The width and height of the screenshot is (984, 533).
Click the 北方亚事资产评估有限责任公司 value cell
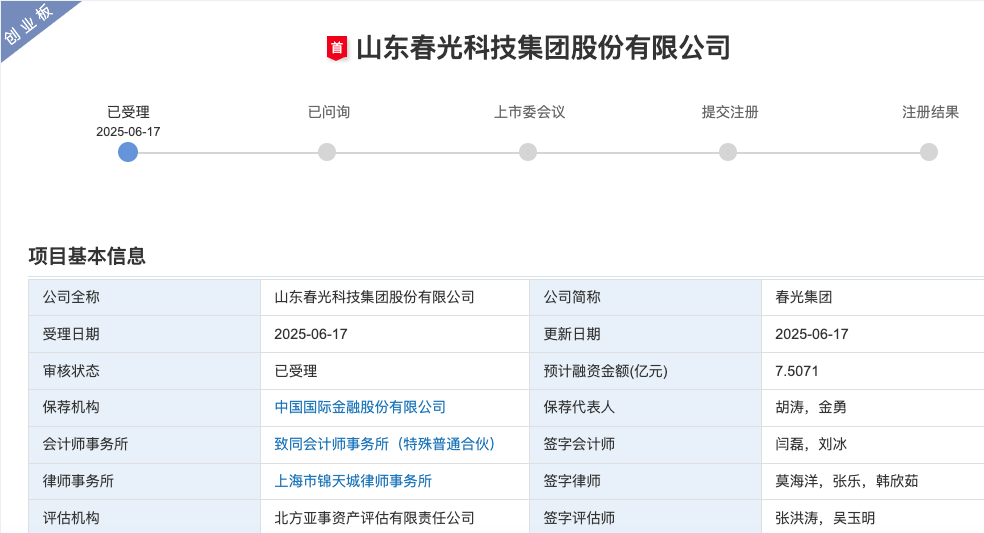point(395,517)
